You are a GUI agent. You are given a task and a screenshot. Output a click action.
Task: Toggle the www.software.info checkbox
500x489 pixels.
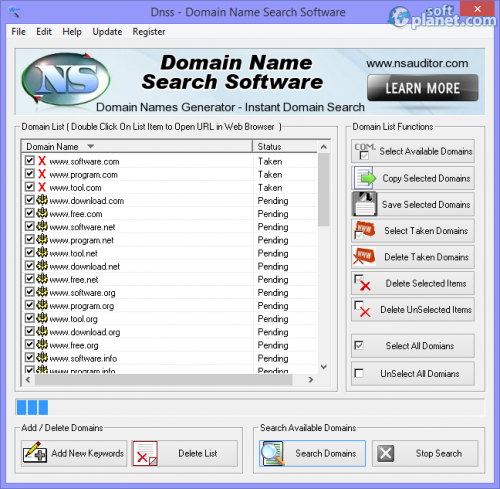point(30,357)
